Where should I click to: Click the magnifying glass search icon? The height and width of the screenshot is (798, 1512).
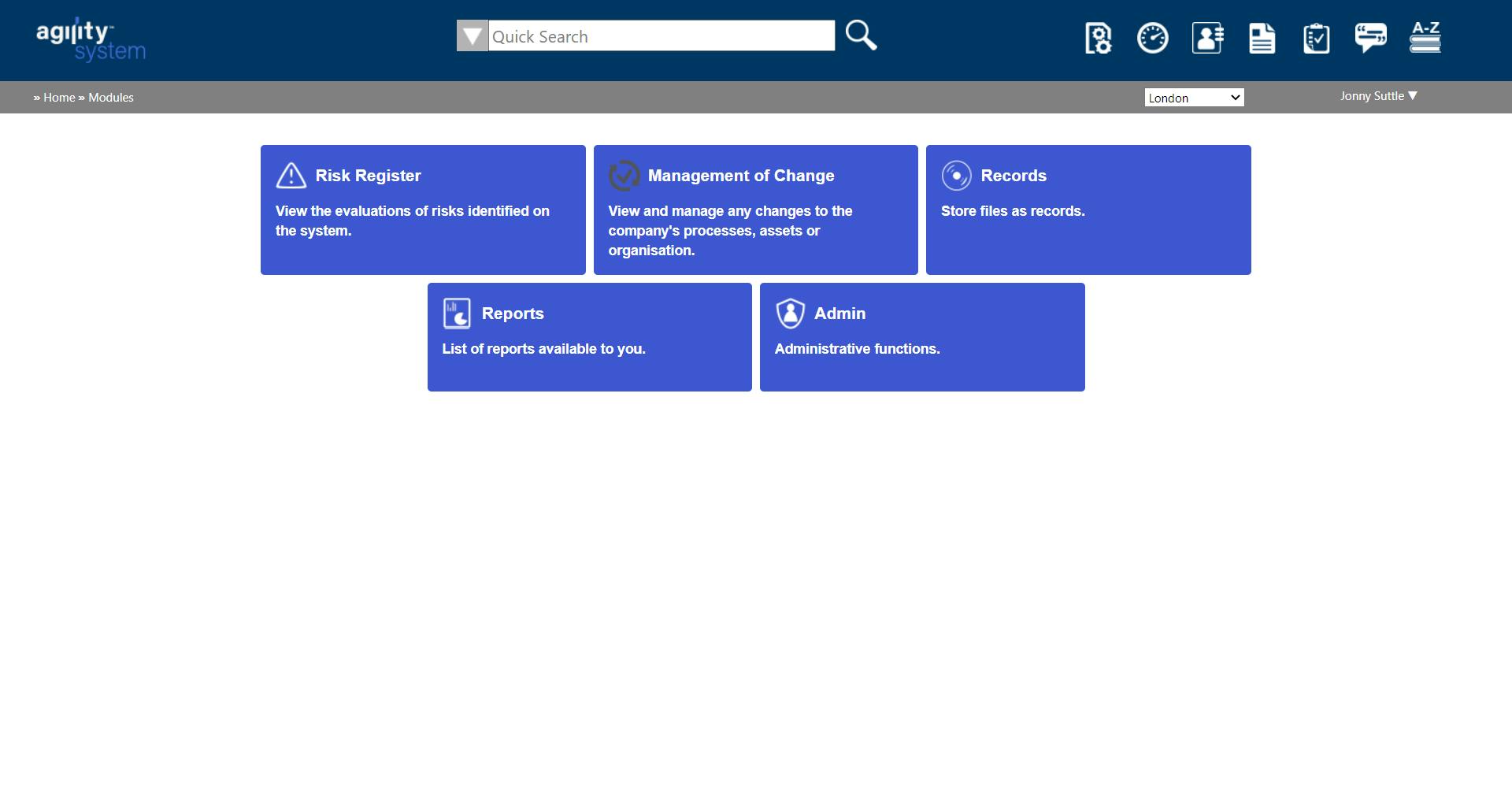pos(860,35)
